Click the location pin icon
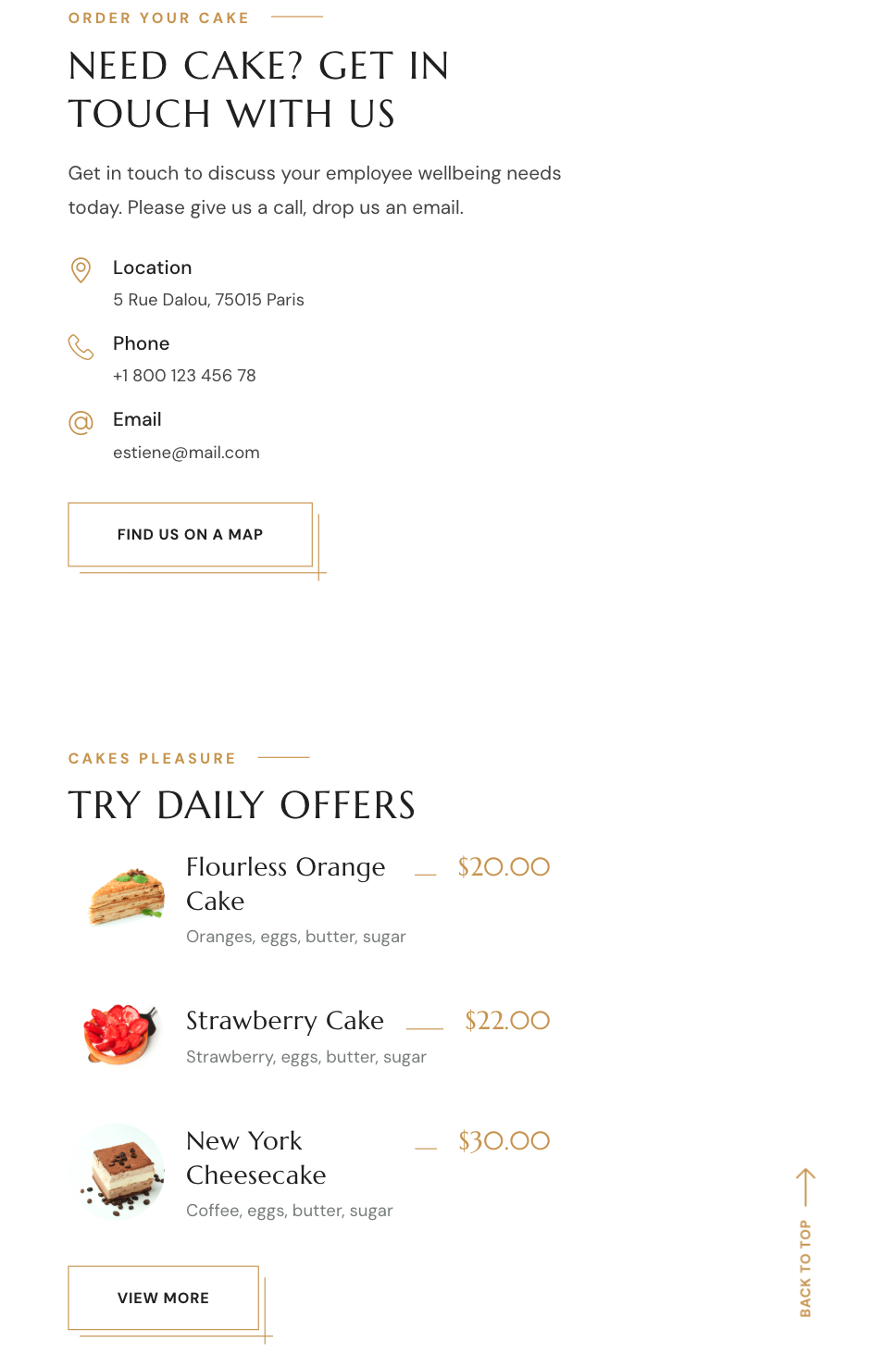 coord(81,269)
